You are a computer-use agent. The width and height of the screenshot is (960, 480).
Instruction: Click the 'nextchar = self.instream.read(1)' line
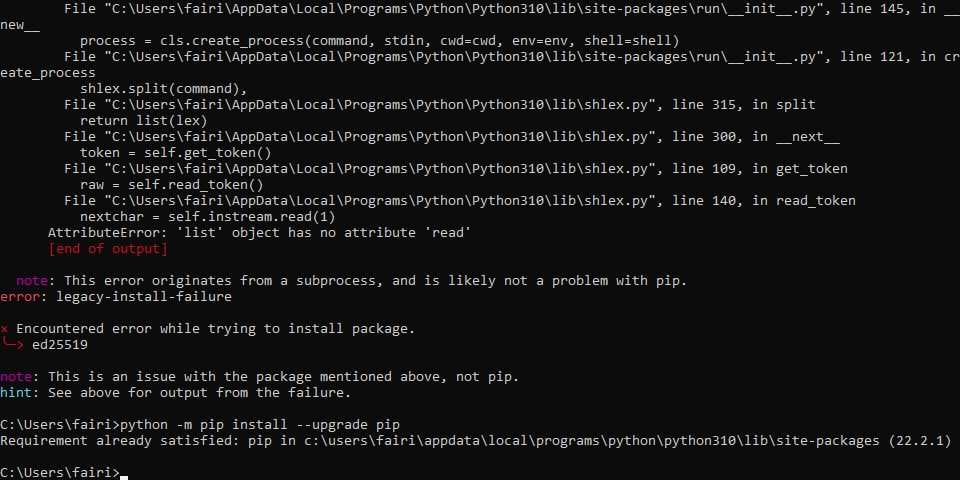(208, 217)
